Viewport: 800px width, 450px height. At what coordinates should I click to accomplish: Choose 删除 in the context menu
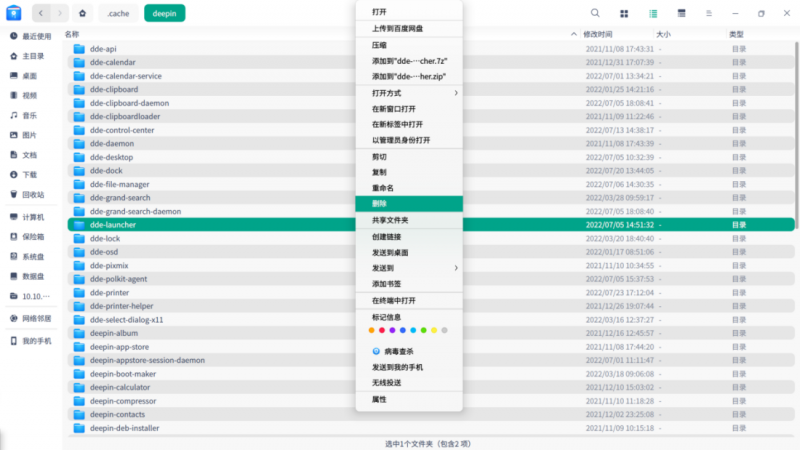click(409, 204)
